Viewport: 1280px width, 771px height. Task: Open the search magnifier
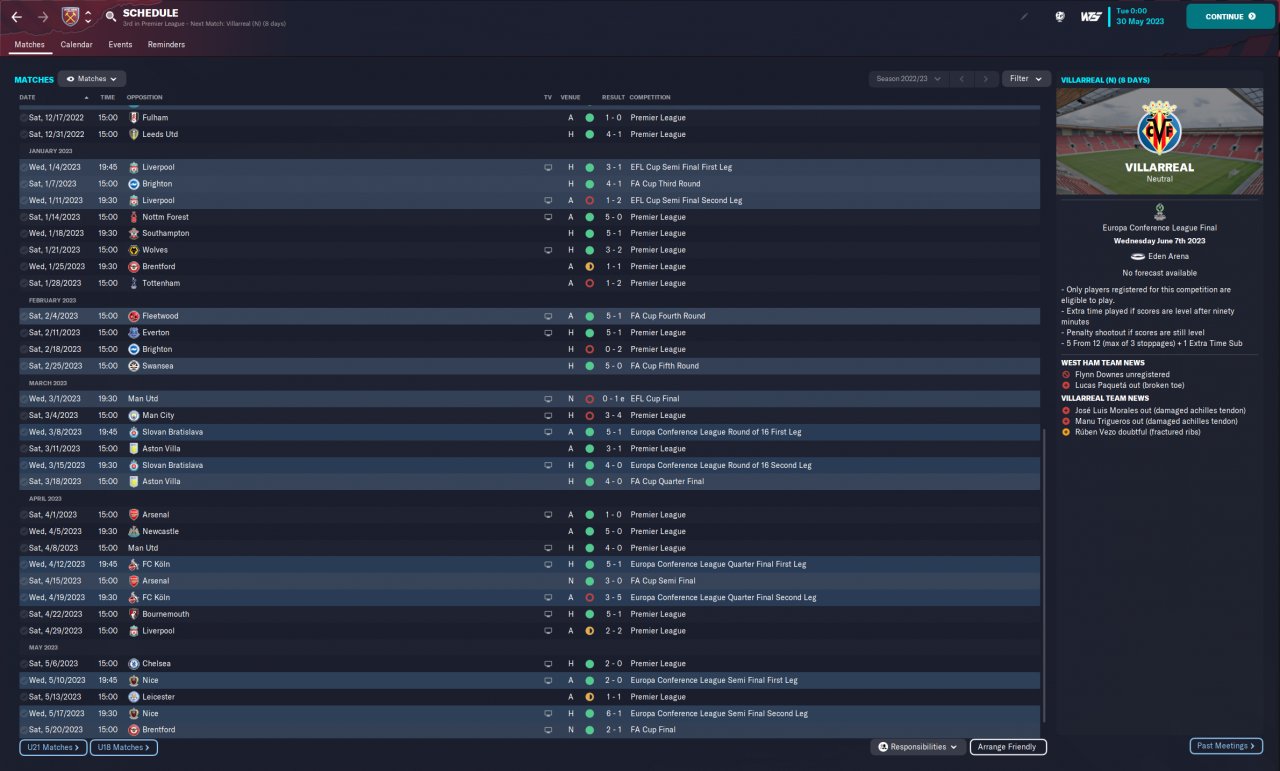110,17
